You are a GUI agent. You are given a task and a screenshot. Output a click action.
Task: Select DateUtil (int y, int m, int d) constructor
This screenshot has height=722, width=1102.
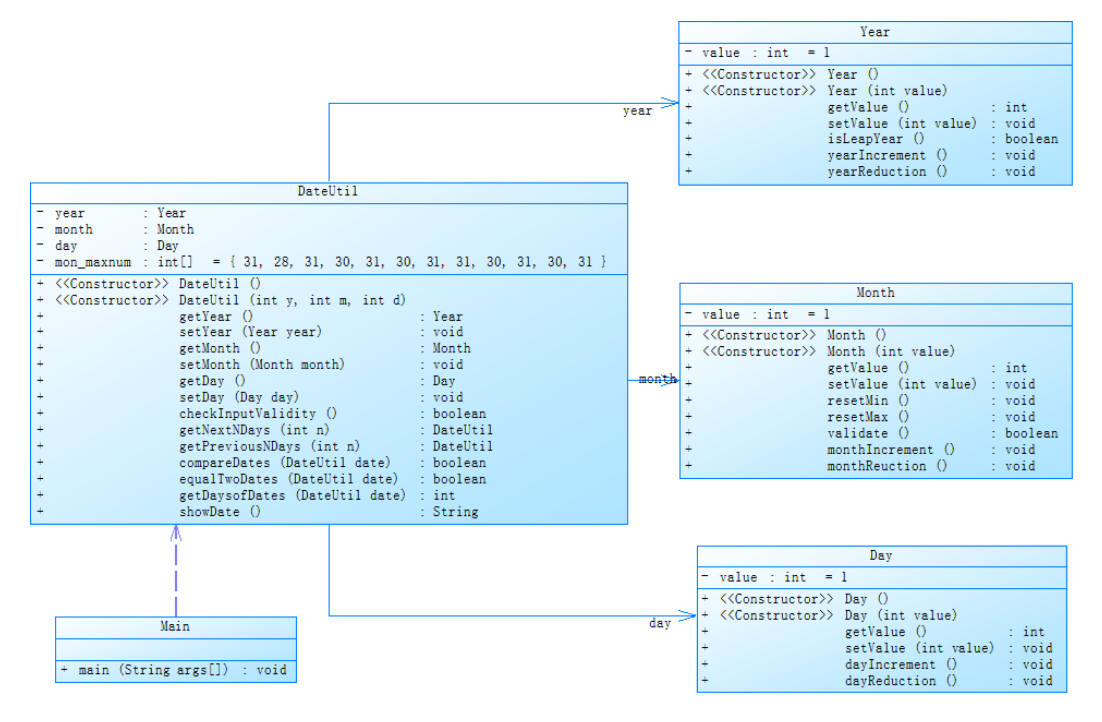[x=221, y=300]
